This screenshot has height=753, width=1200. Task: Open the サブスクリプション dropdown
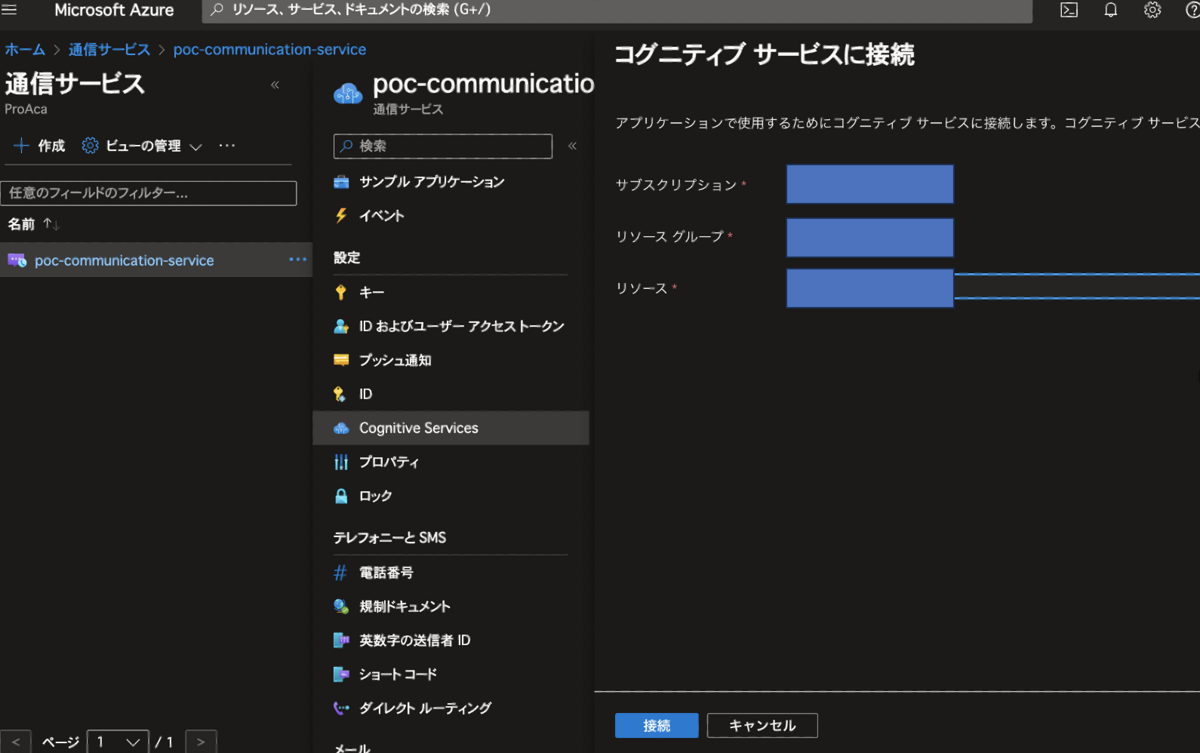[870, 184]
